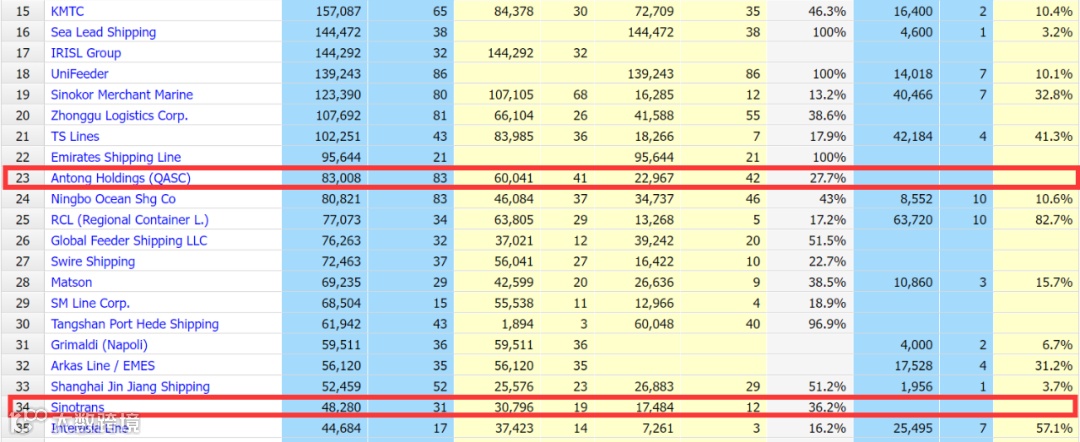Open the Emirates Shipping Line link
The width and height of the screenshot is (1080, 442).
click(114, 157)
